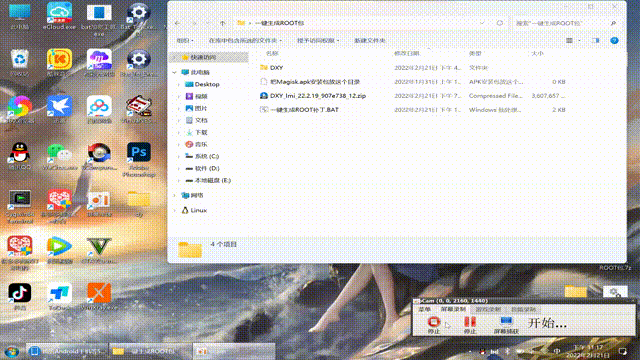Switch to oCam Screen Recording tab
The image size is (640, 360).
453,309
